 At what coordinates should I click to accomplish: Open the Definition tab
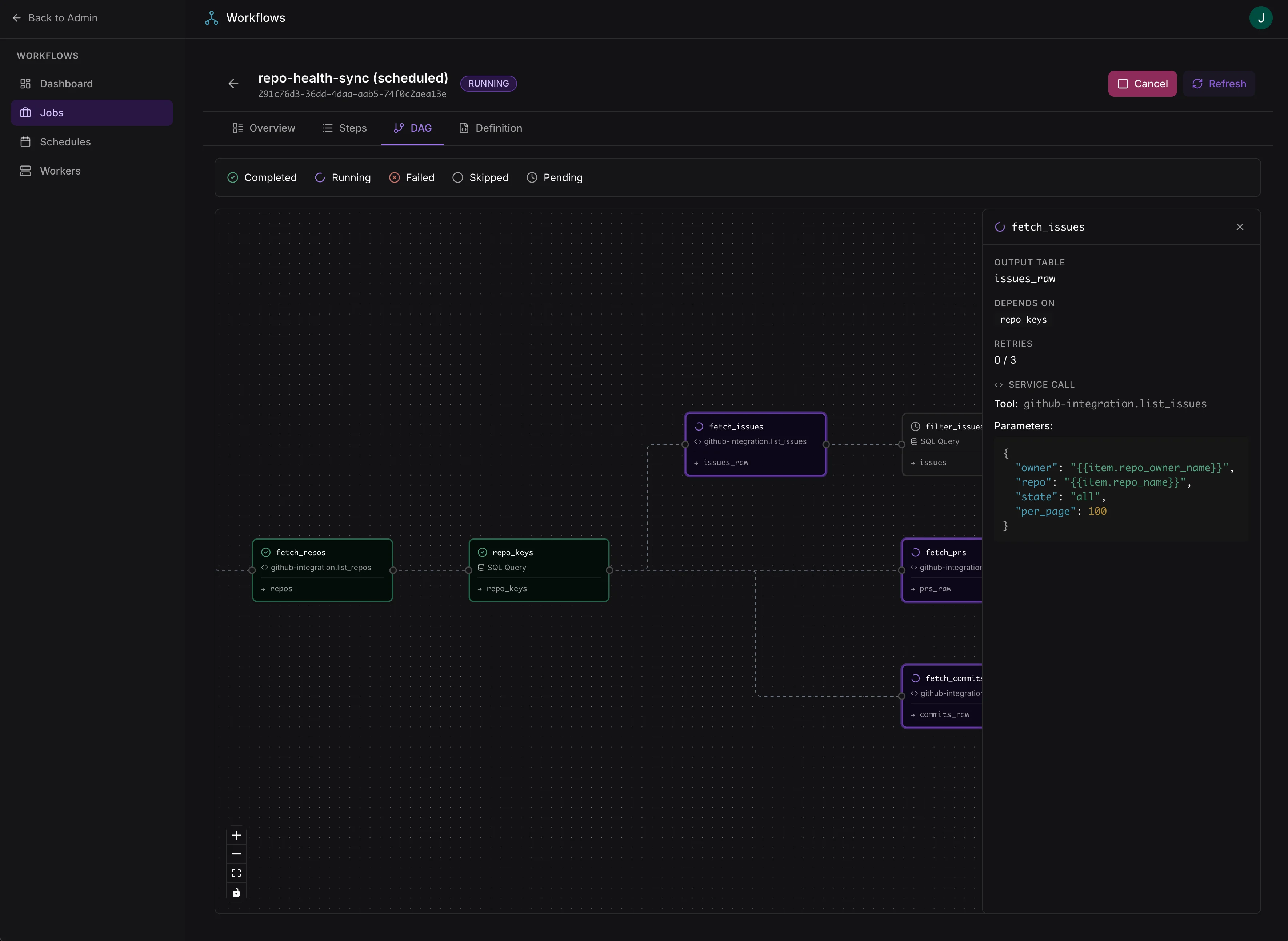point(491,128)
